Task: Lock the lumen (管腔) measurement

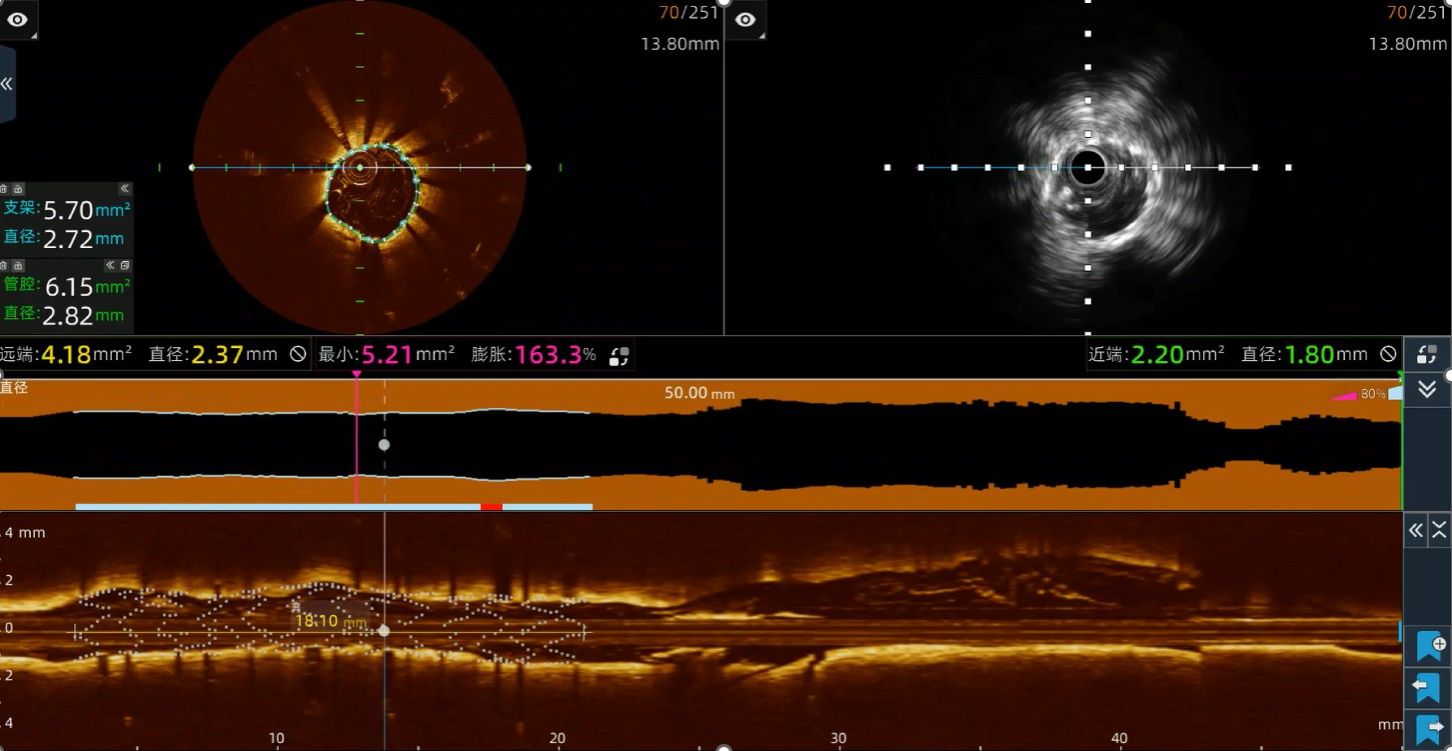Action: point(18,266)
